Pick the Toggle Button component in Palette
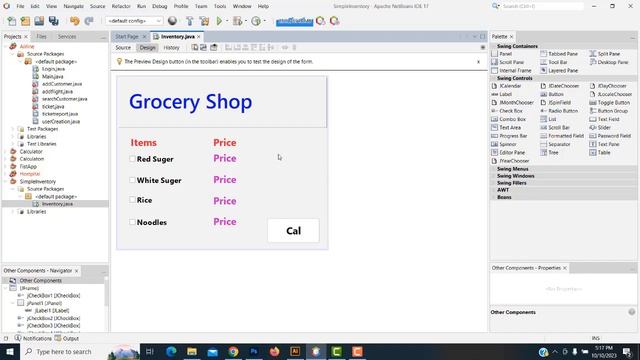 point(609,103)
